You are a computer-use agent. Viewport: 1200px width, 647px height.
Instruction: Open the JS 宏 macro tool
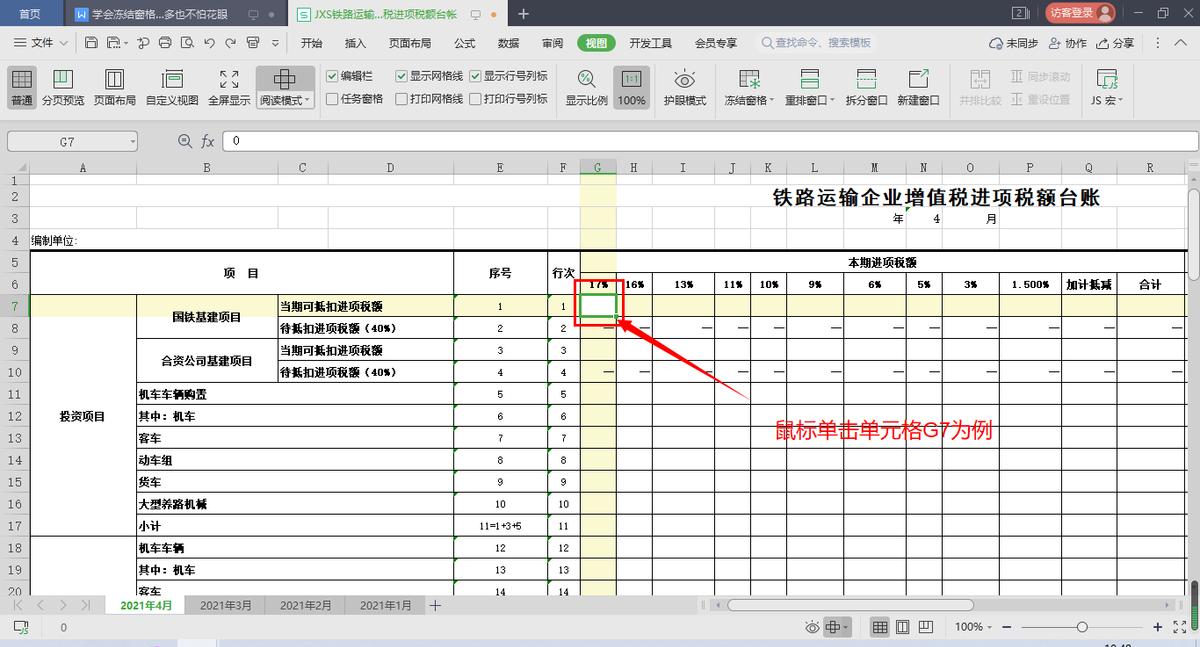click(1104, 85)
